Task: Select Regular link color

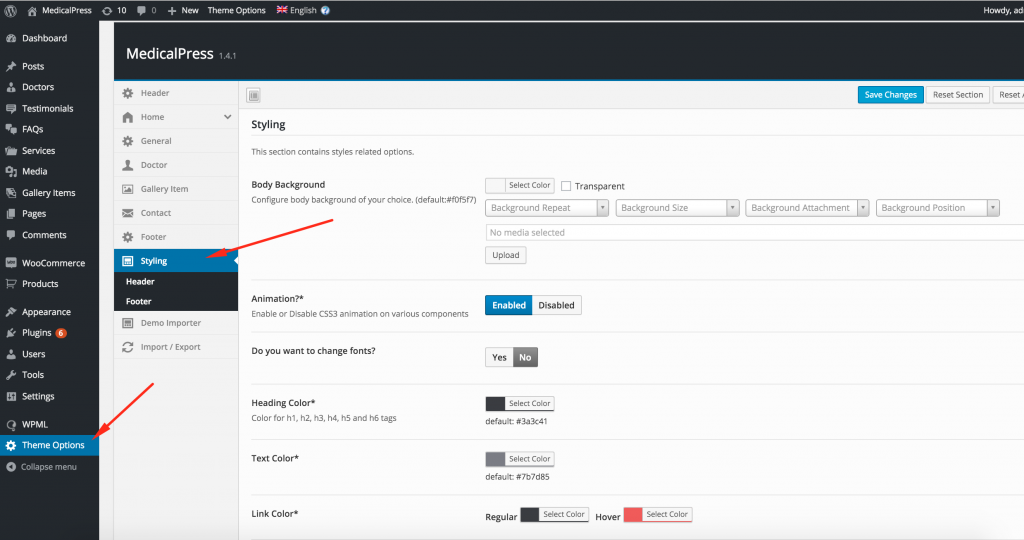Action: click(x=554, y=515)
